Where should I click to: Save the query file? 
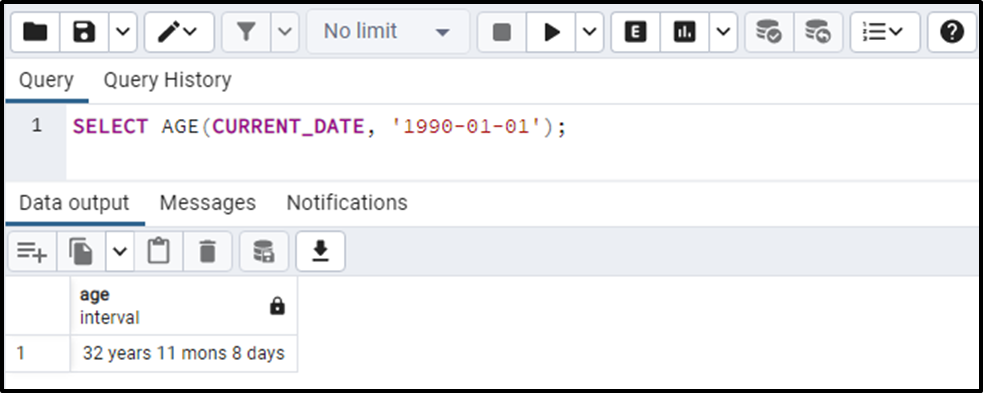click(x=84, y=31)
